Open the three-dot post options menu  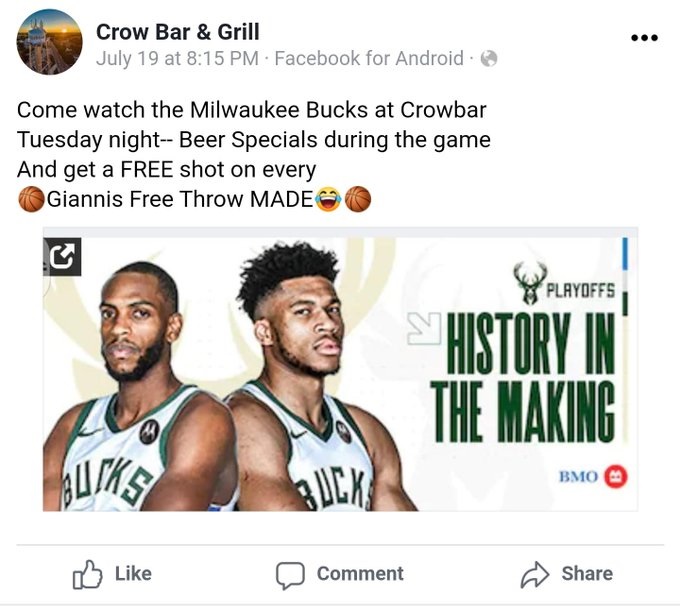click(x=644, y=38)
